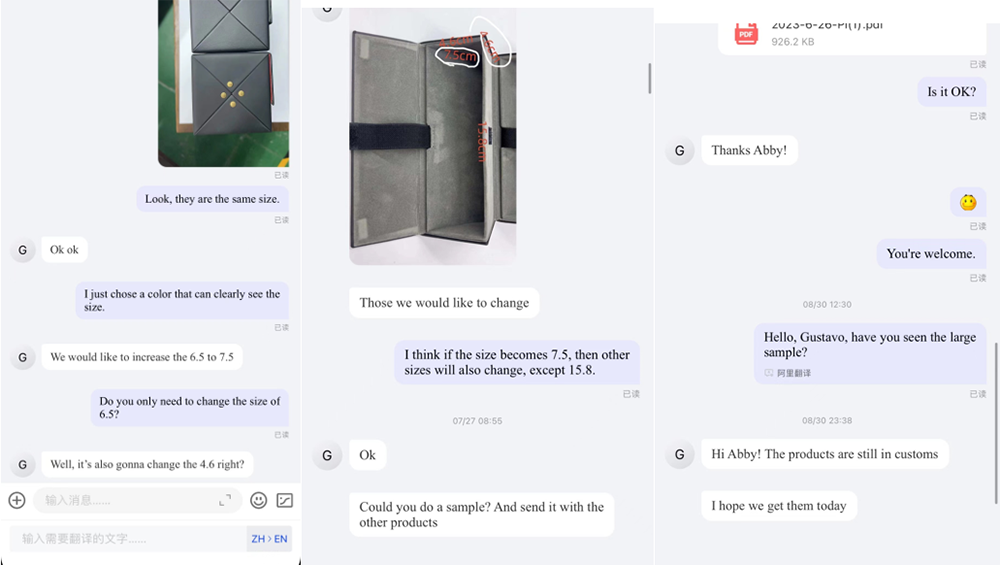1000x565 pixels.
Task: Expand the message input box icon
Action: 225,501
